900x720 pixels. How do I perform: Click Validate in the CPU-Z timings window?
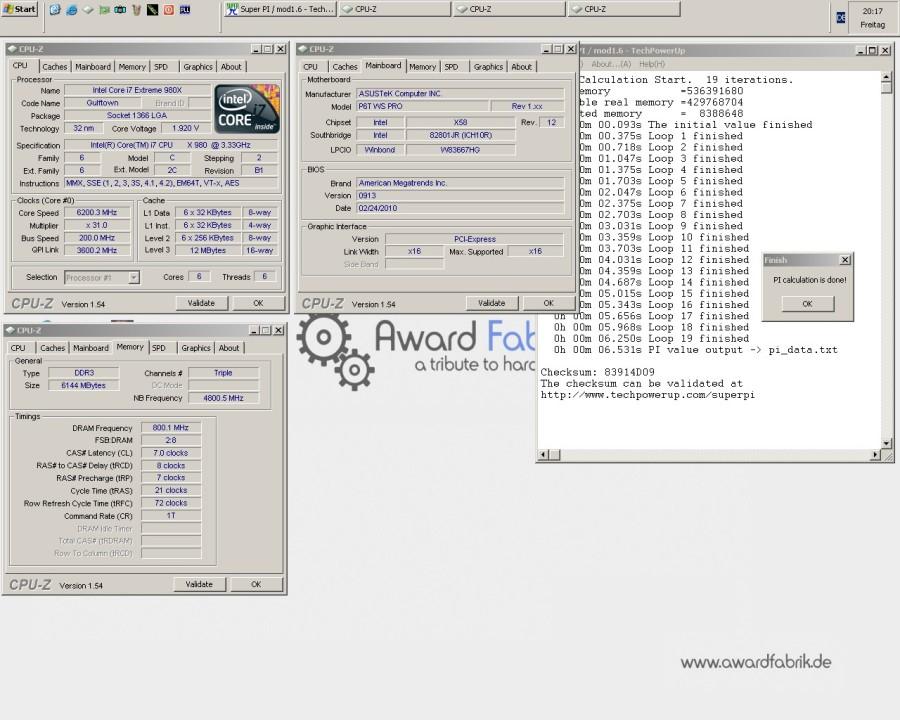(x=199, y=584)
